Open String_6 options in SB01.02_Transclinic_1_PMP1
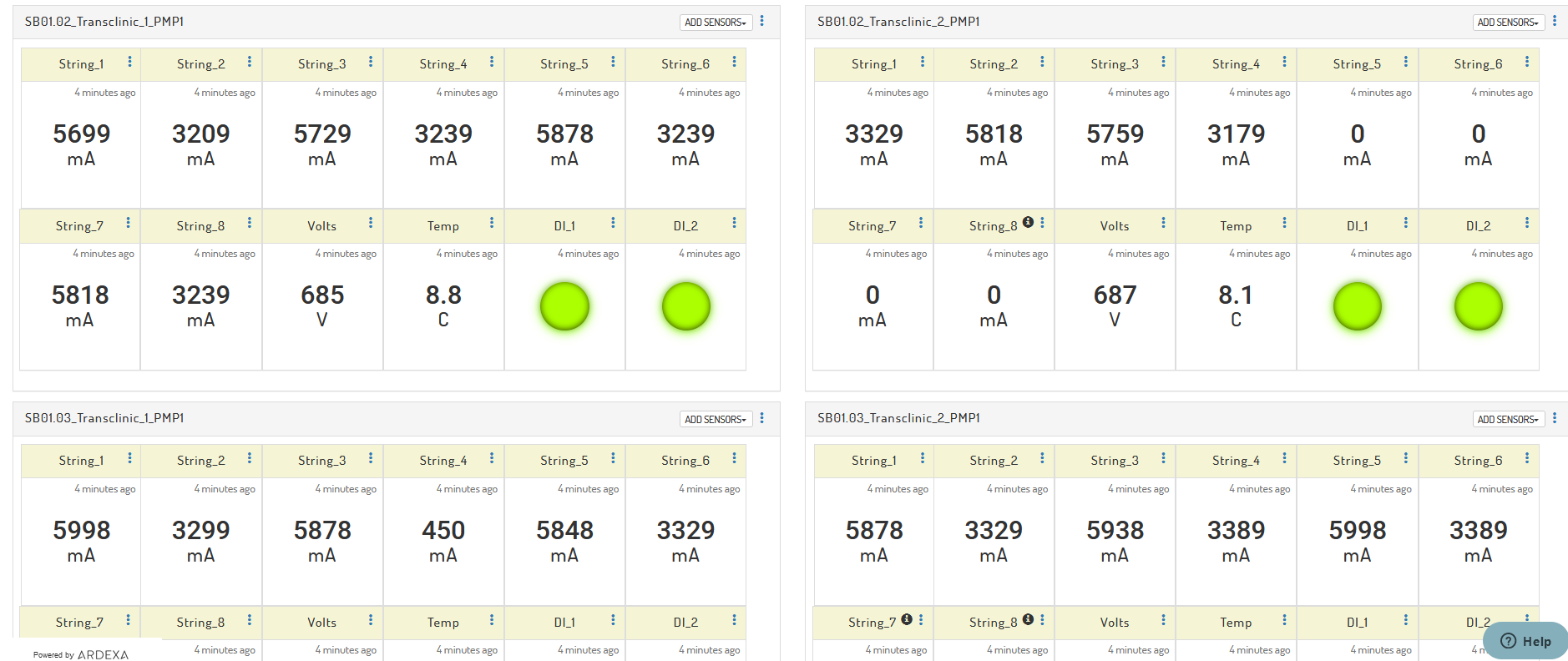 pos(734,62)
